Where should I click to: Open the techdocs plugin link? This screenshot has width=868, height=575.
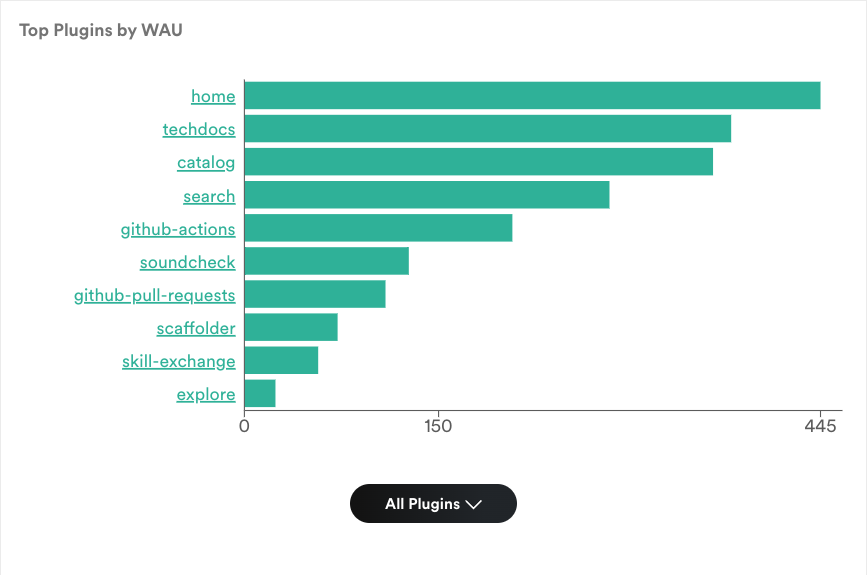pyautogui.click(x=199, y=129)
